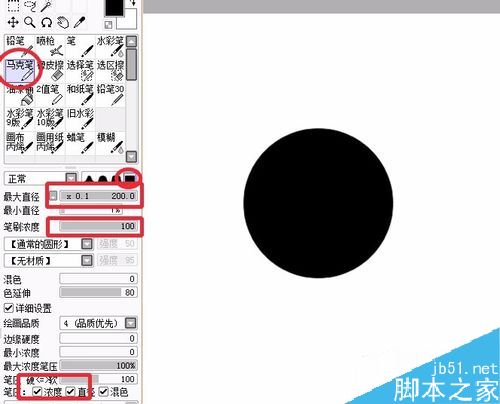Toggle the 浓度 pressure checkbox

click(x=37, y=392)
